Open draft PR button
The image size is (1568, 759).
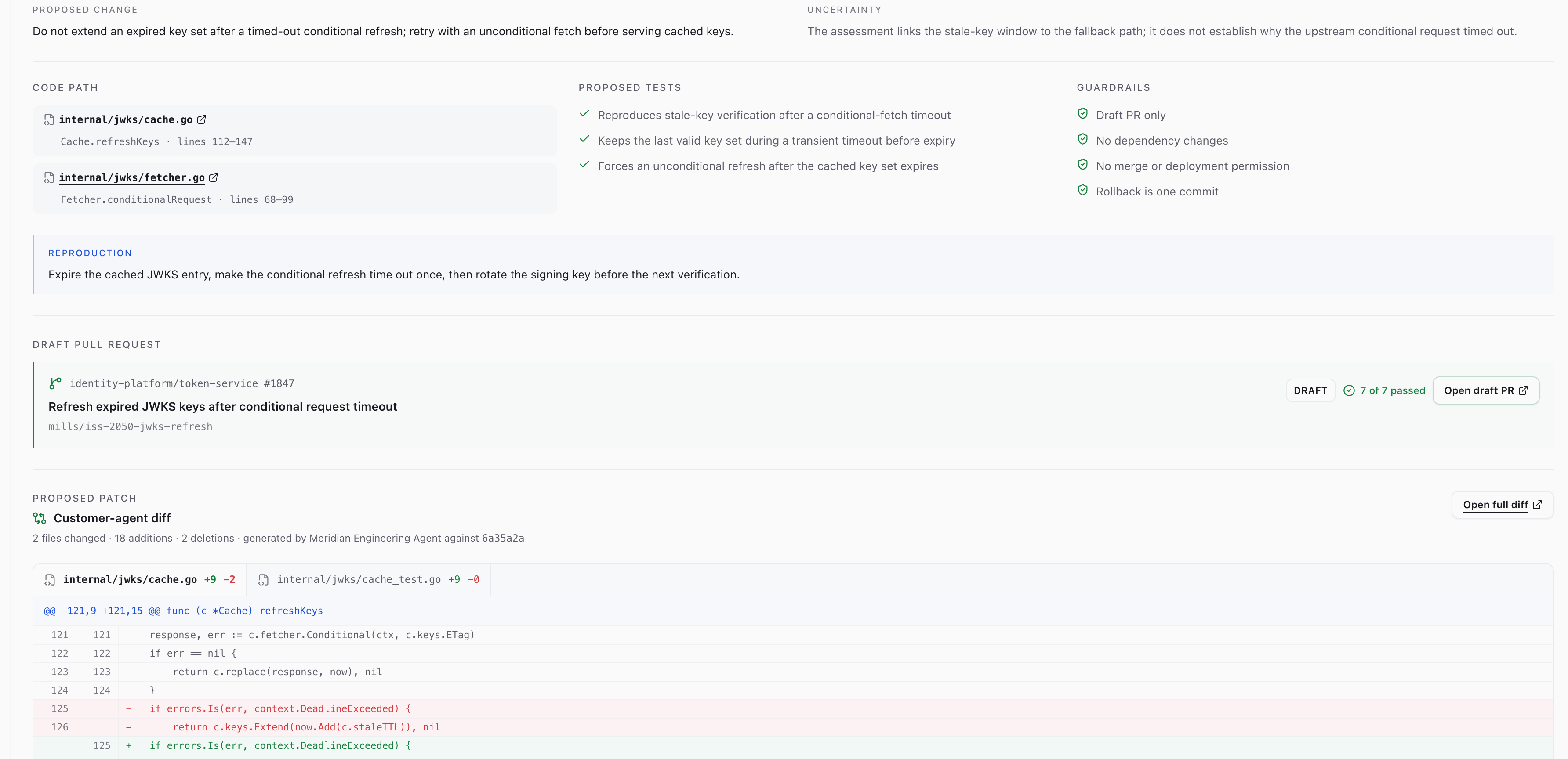(1486, 390)
